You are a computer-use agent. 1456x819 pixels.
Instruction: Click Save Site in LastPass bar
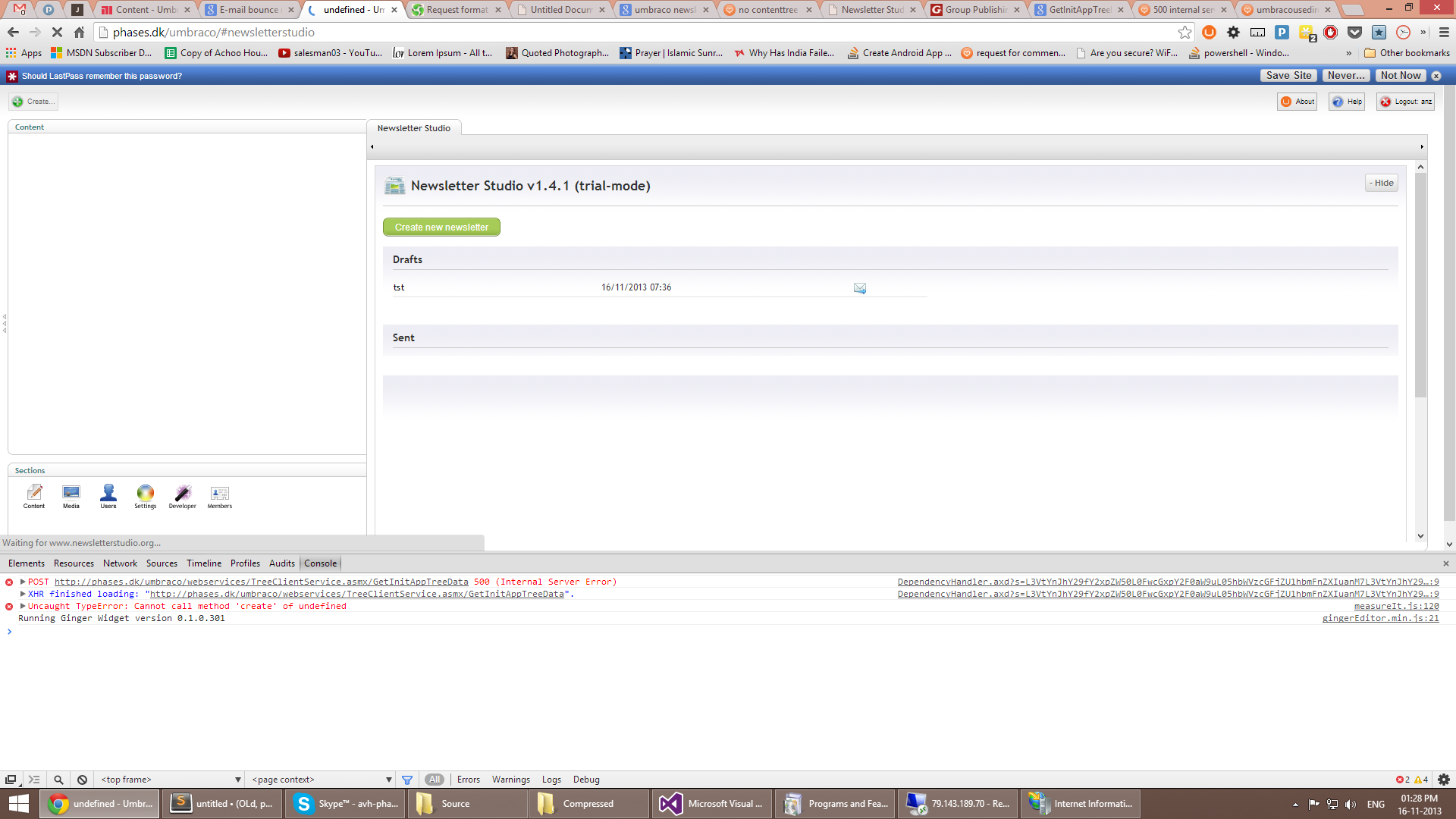[x=1288, y=76]
